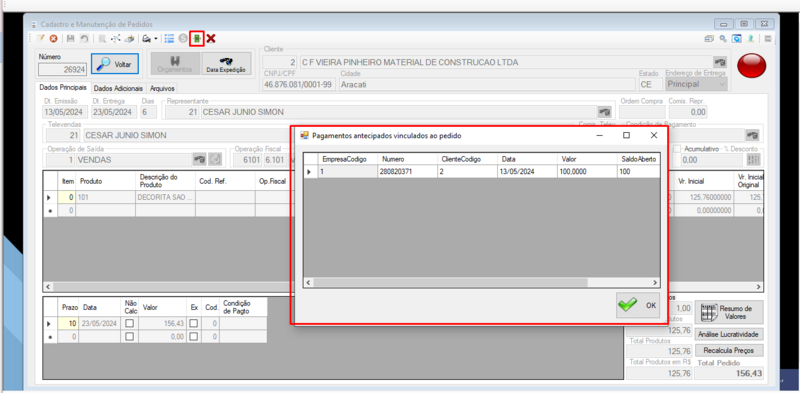Click the SaldoAberto column header
The height and width of the screenshot is (393, 800).
click(x=638, y=159)
